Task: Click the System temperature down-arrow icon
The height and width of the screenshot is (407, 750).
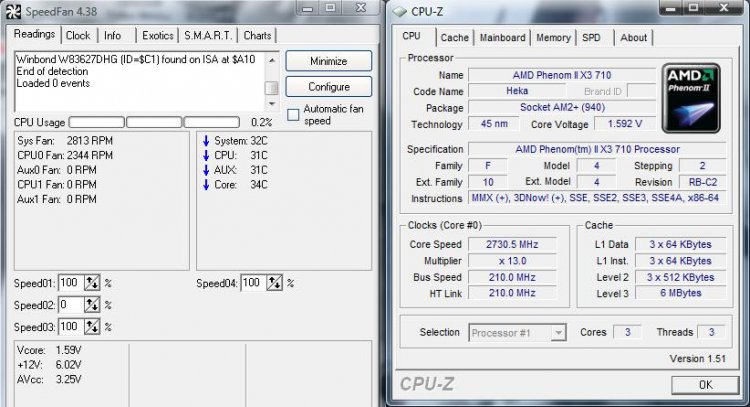Action: coord(206,141)
